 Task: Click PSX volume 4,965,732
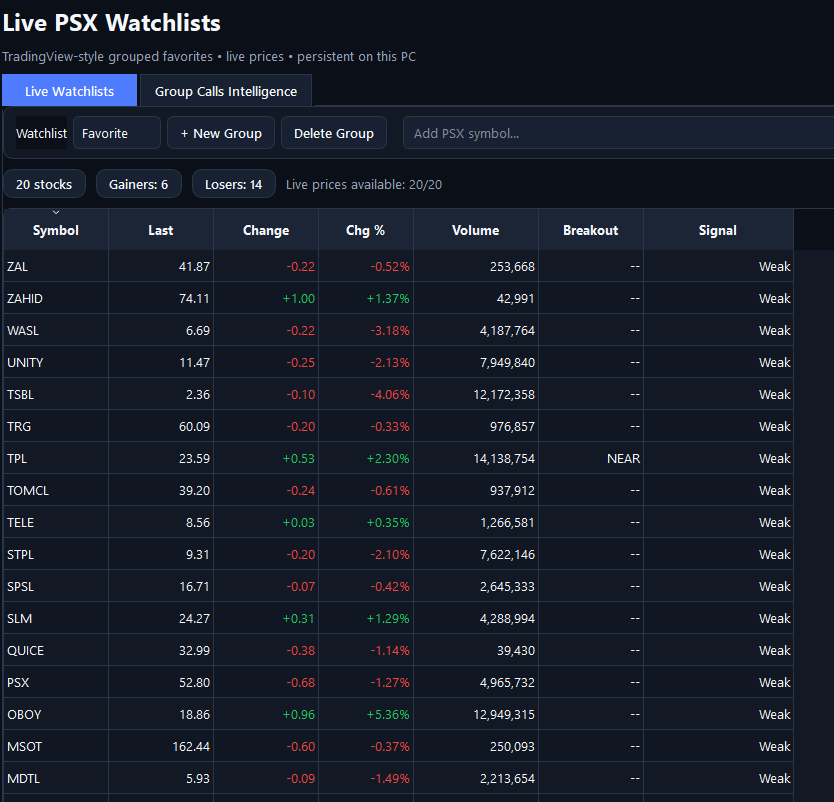point(507,682)
